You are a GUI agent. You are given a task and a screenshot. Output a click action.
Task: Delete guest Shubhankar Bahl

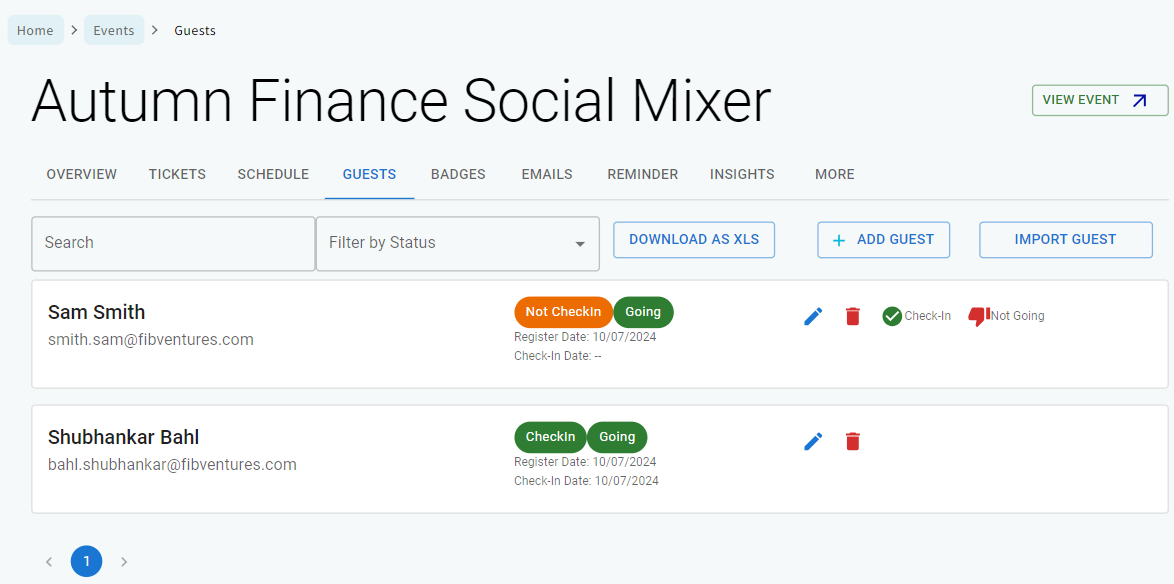(852, 440)
